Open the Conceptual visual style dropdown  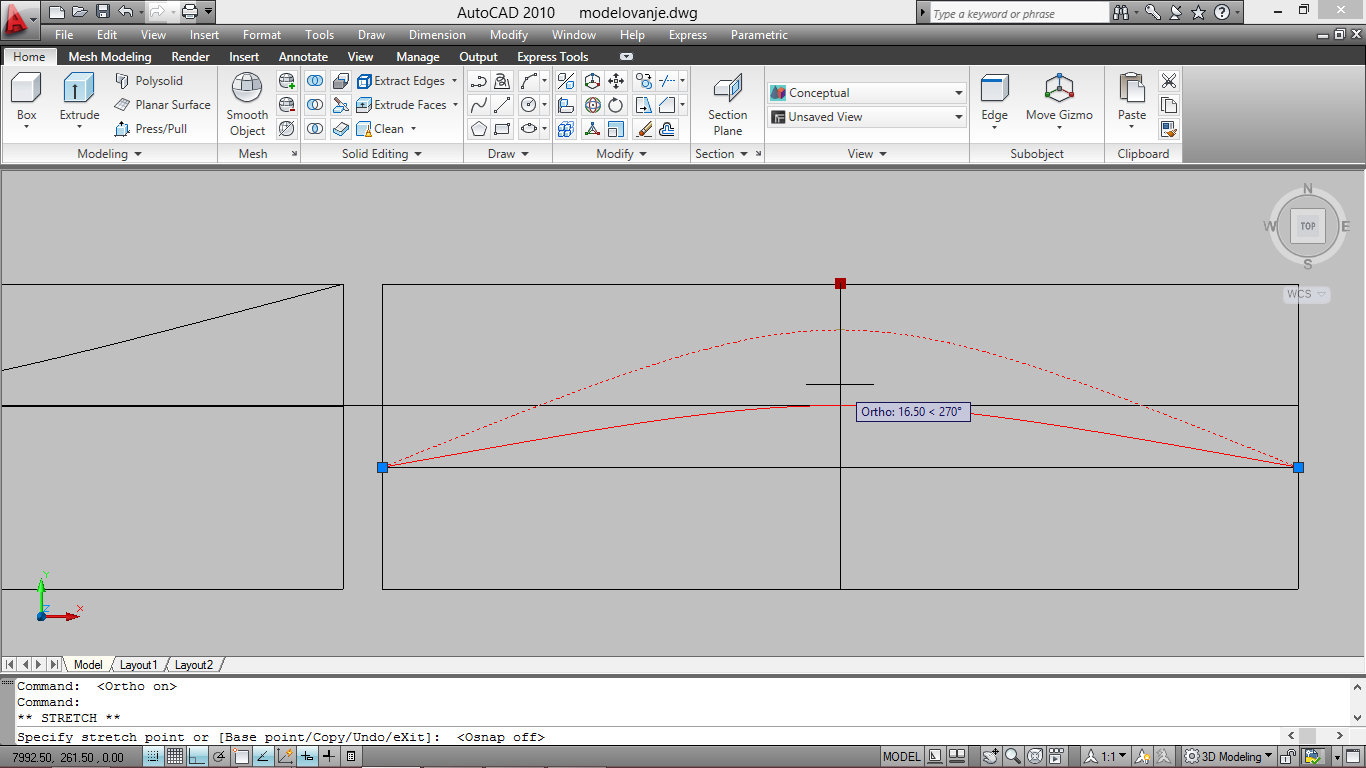pyautogui.click(x=866, y=93)
